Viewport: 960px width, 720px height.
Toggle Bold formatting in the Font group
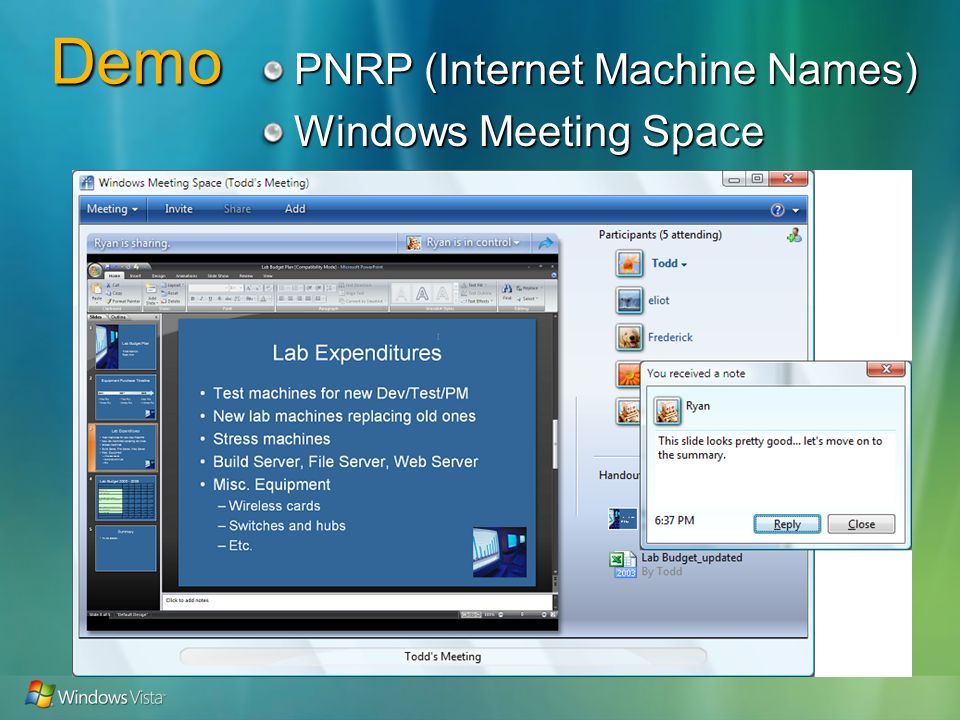(x=192, y=299)
